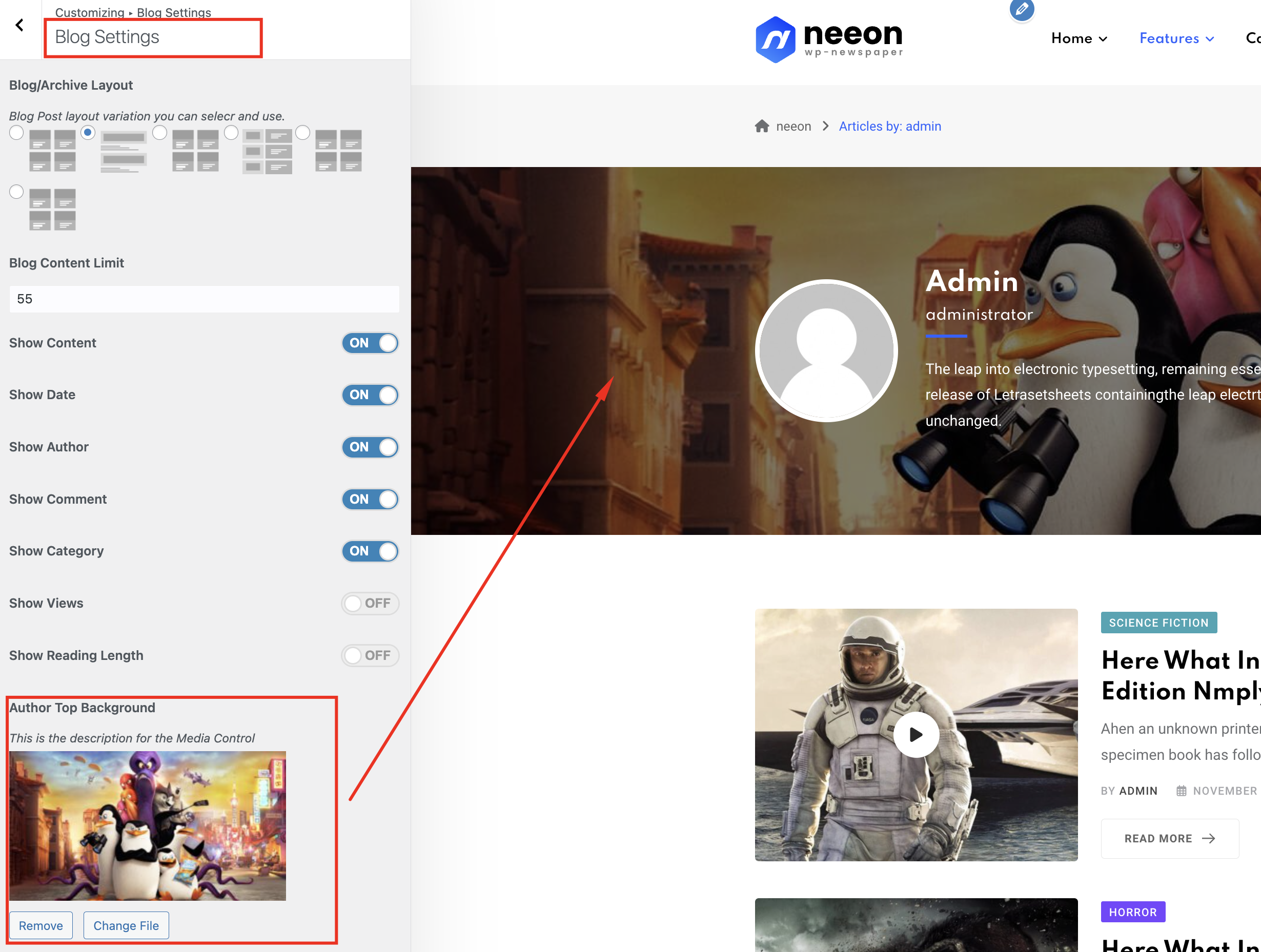
Task: Go back using the customizer back arrow
Action: point(20,25)
